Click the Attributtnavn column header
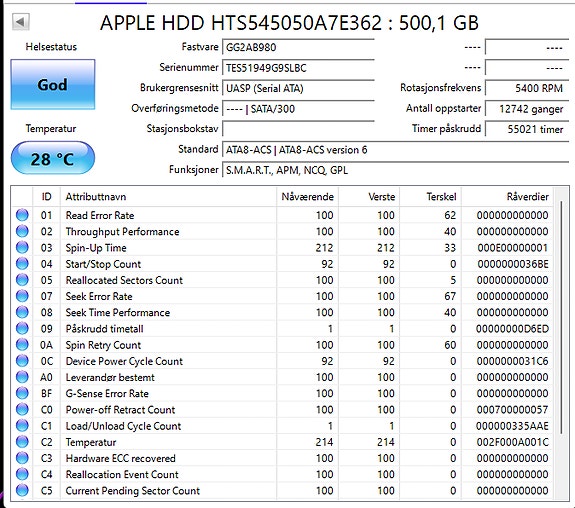The height and width of the screenshot is (508, 575). pos(168,197)
